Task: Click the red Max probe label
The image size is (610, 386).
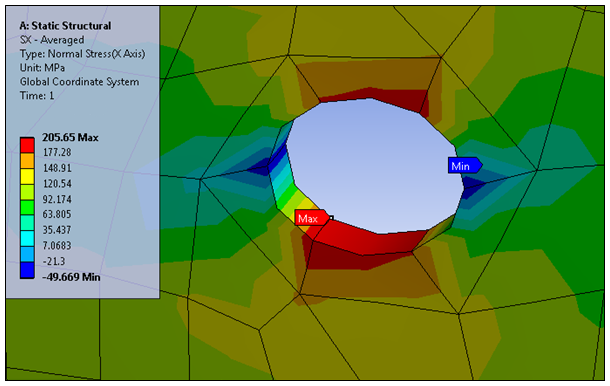Action: (312, 218)
